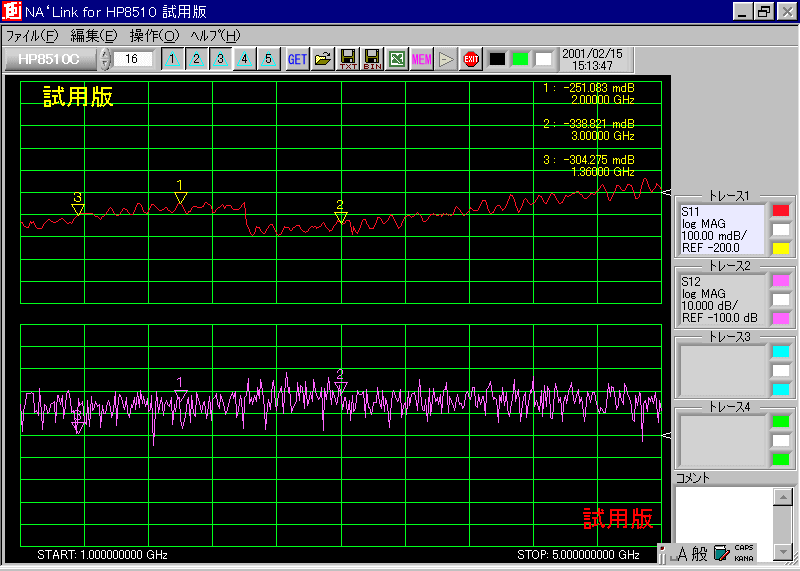Toggle marker 2 triangle button
800x571 pixels.
click(x=196, y=59)
